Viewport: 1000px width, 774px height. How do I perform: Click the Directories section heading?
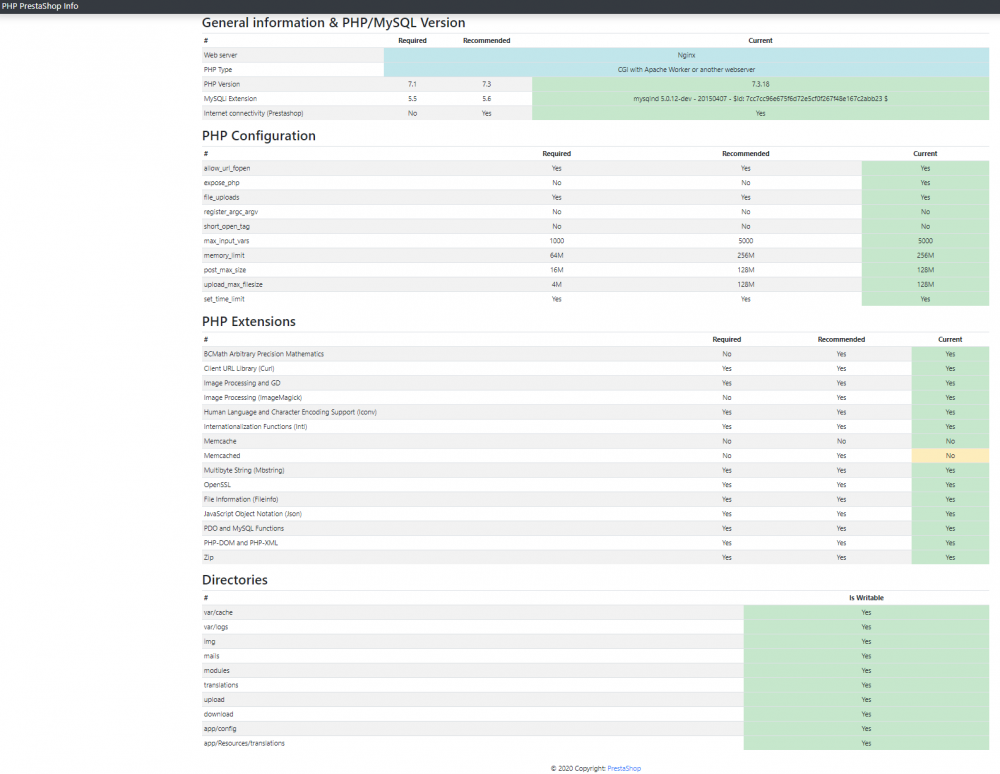[234, 580]
